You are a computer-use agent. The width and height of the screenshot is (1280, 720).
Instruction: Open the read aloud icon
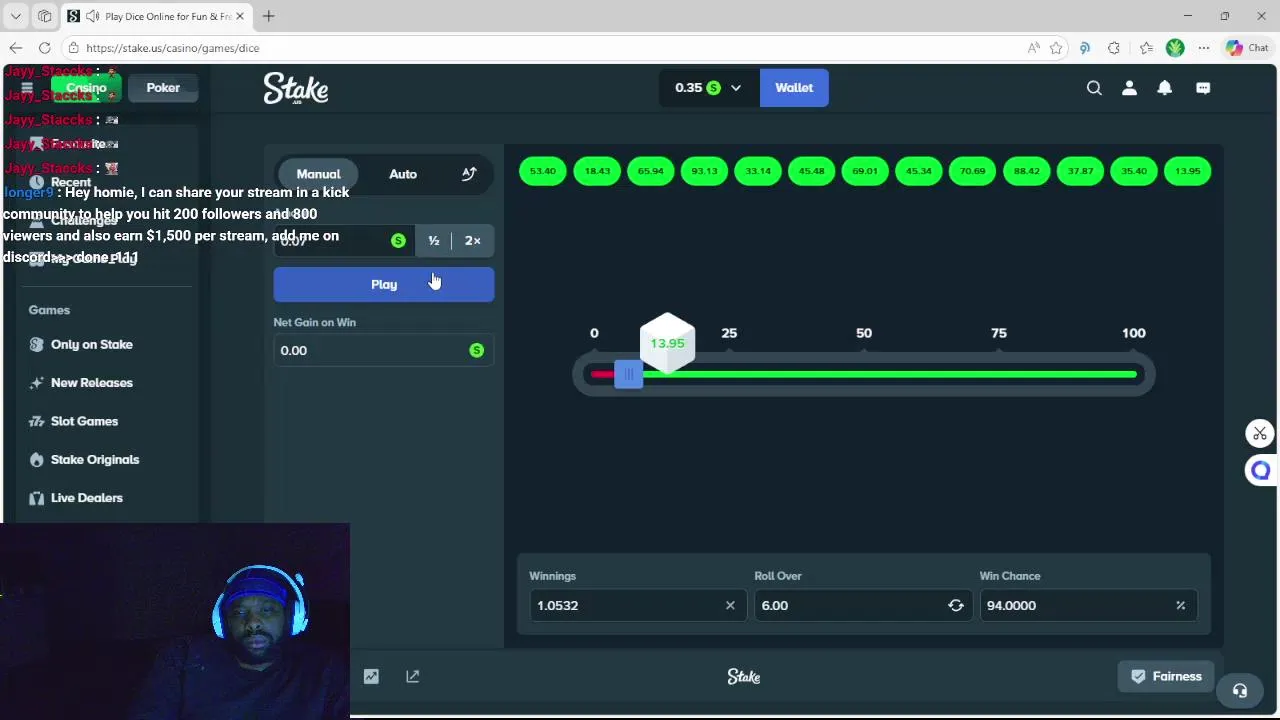(1033, 48)
